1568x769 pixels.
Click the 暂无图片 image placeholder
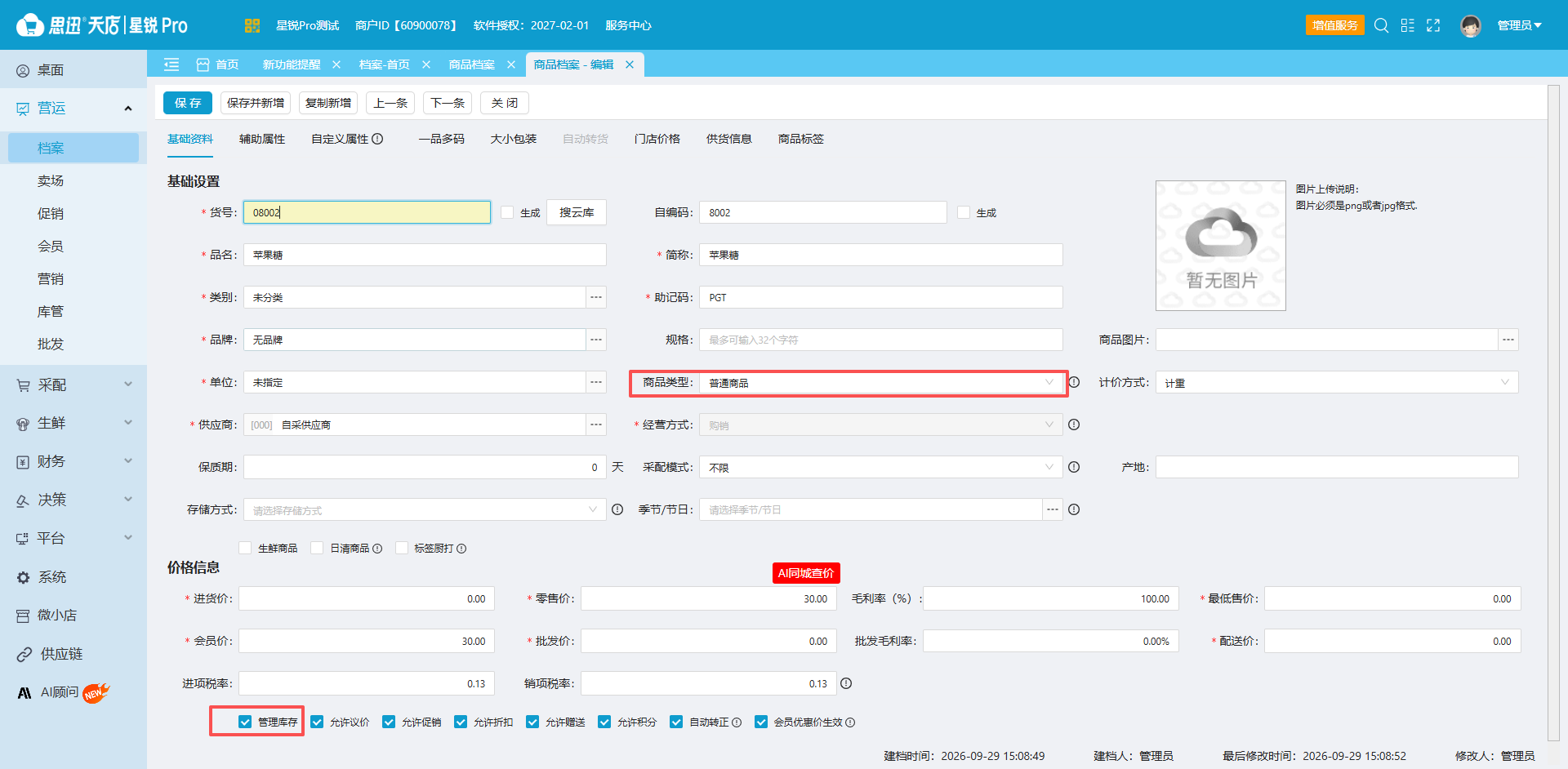click(x=1221, y=246)
